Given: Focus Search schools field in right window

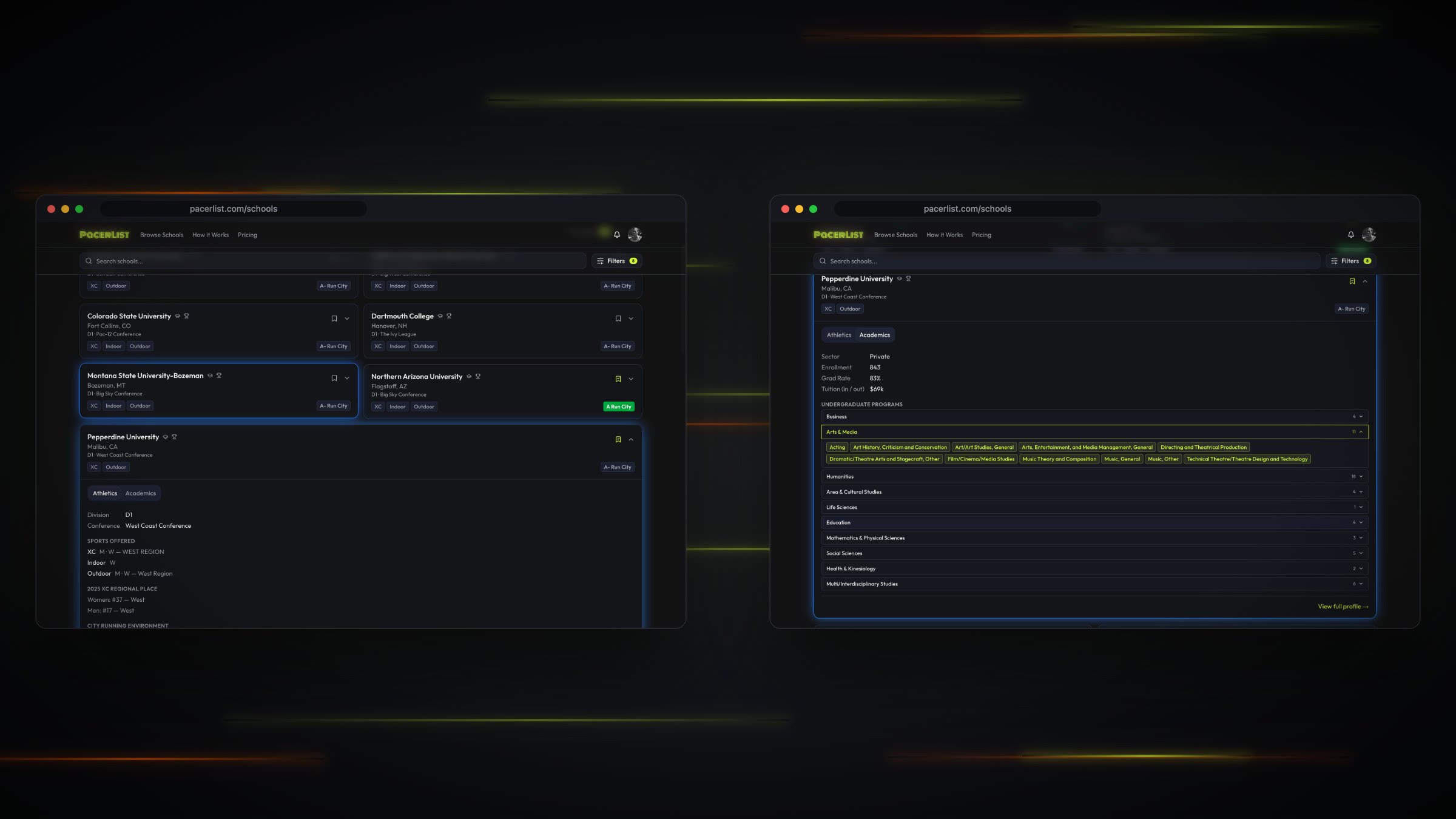Looking at the screenshot, I should click(x=1067, y=261).
